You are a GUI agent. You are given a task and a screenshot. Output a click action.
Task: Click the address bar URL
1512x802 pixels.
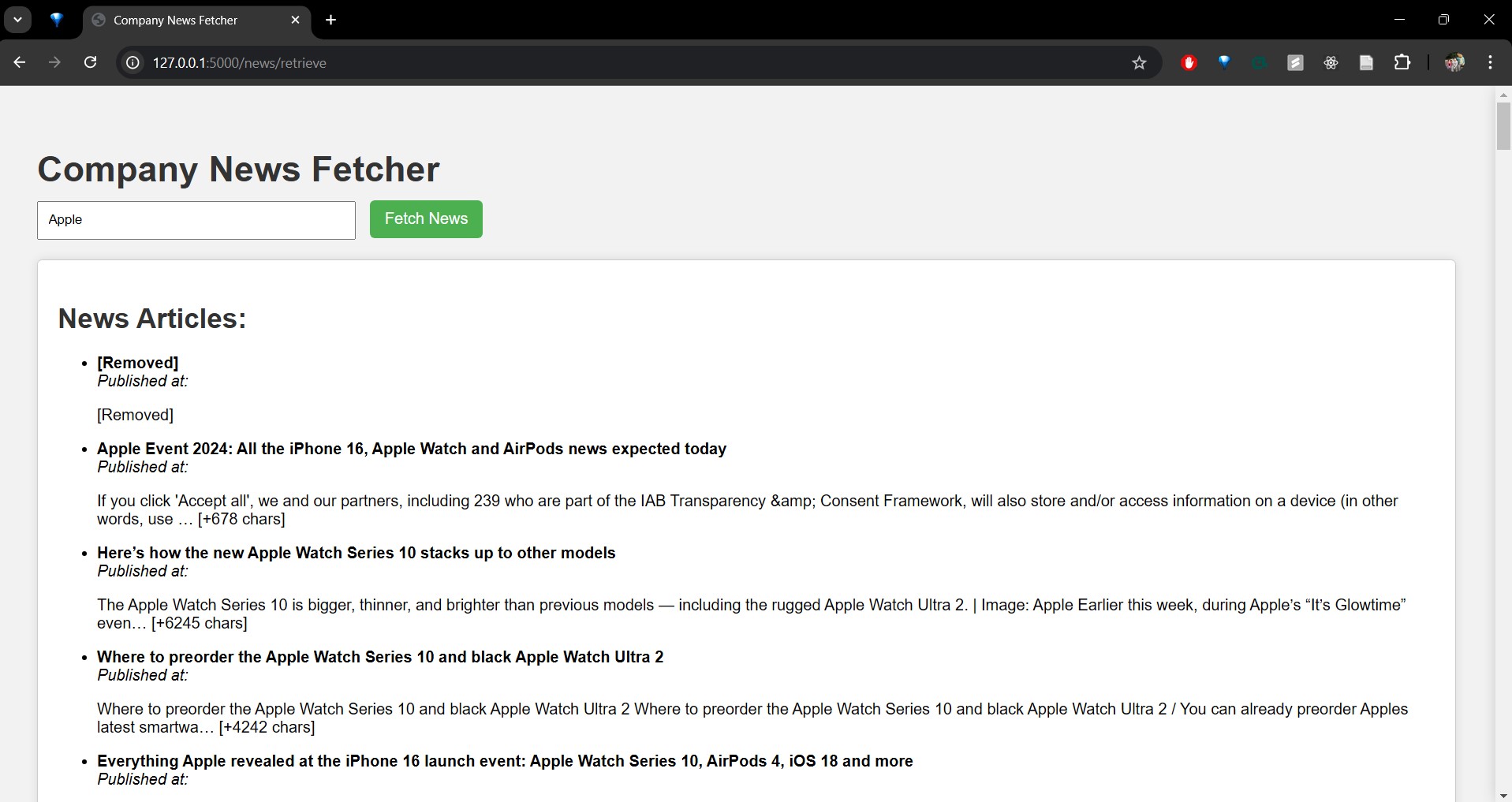pyautogui.click(x=240, y=63)
